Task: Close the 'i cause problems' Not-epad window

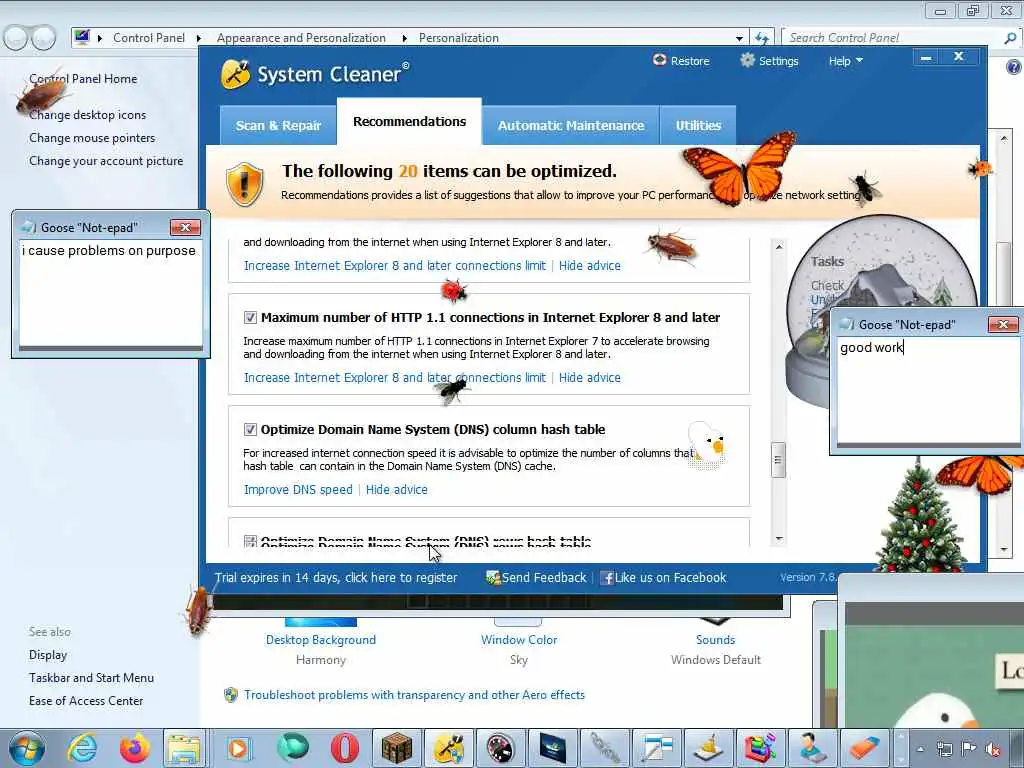Action: tap(185, 227)
